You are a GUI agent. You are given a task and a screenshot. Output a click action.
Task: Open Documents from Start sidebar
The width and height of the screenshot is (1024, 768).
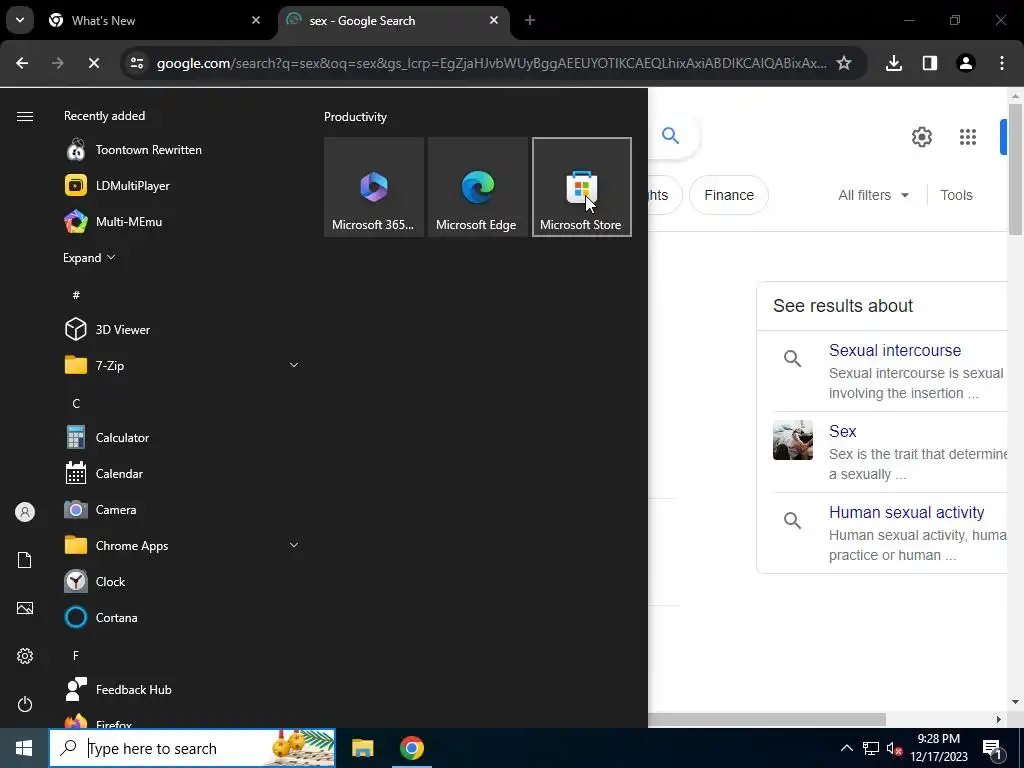point(25,560)
